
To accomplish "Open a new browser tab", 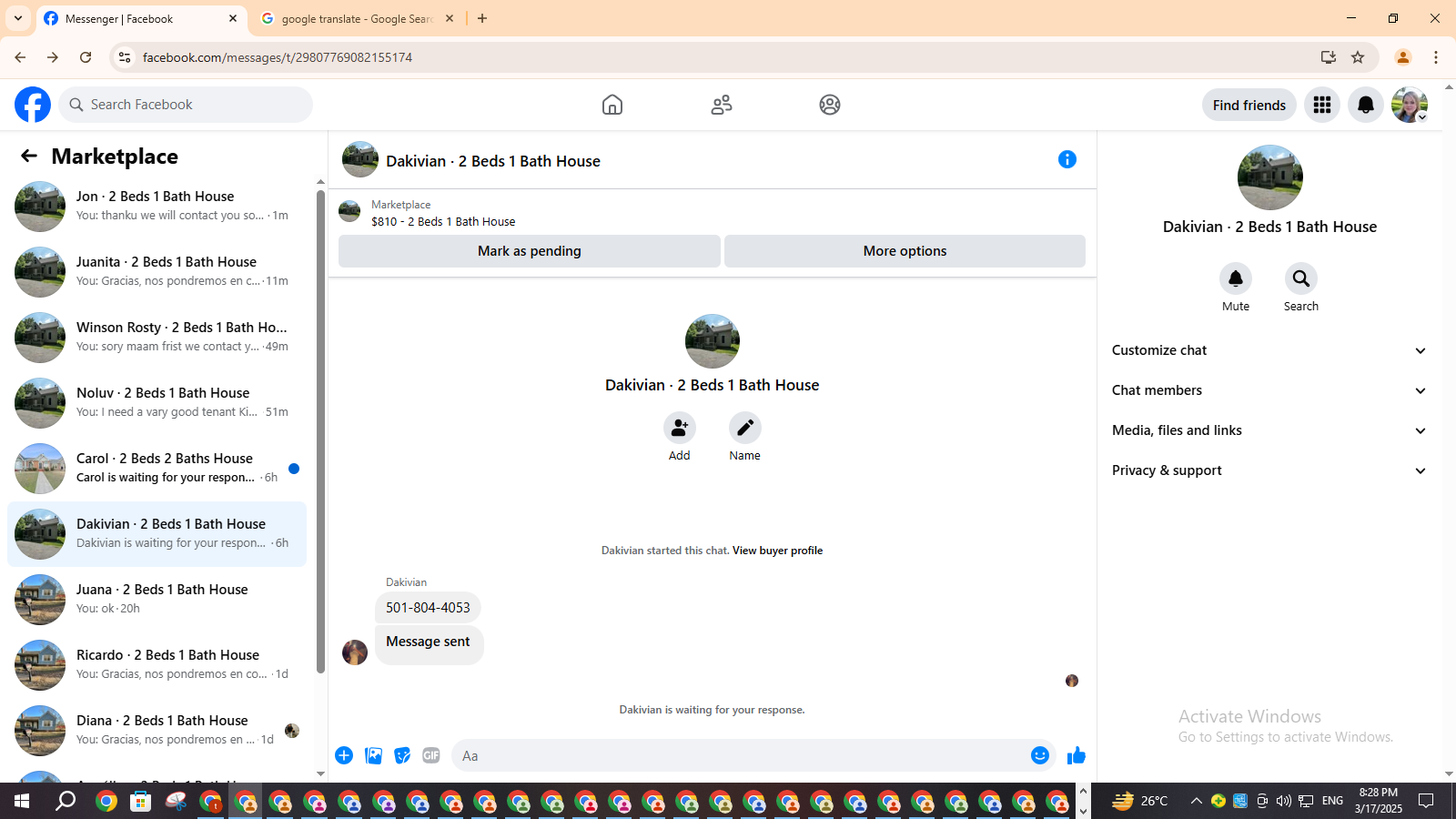I will [482, 18].
